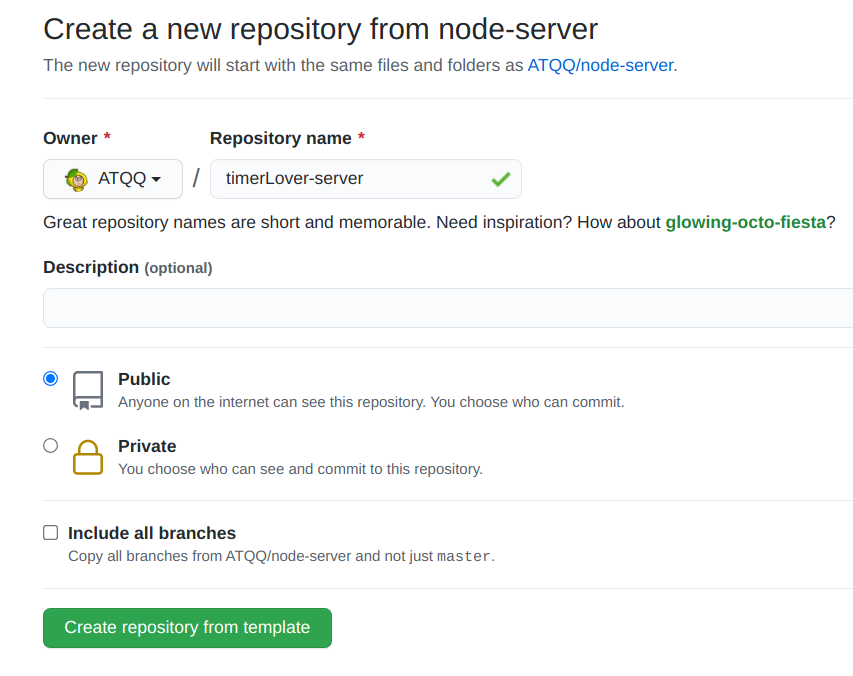Select the Private visibility radio button
This screenshot has height=676, width=853.
pos(51,445)
